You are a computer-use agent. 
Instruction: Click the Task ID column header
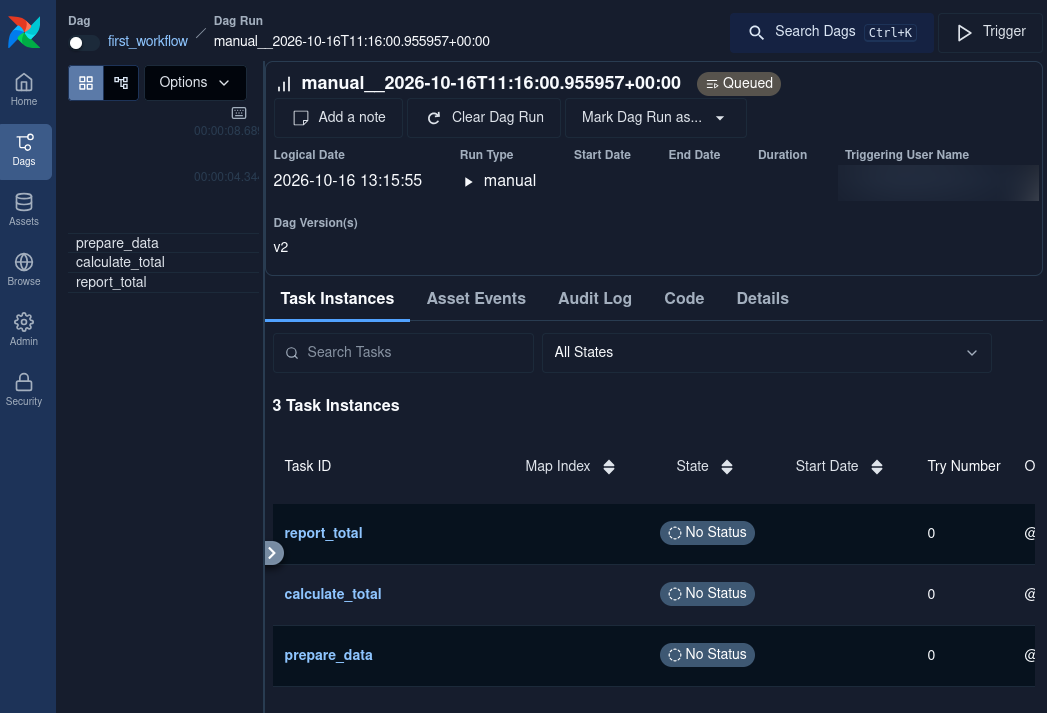(308, 466)
